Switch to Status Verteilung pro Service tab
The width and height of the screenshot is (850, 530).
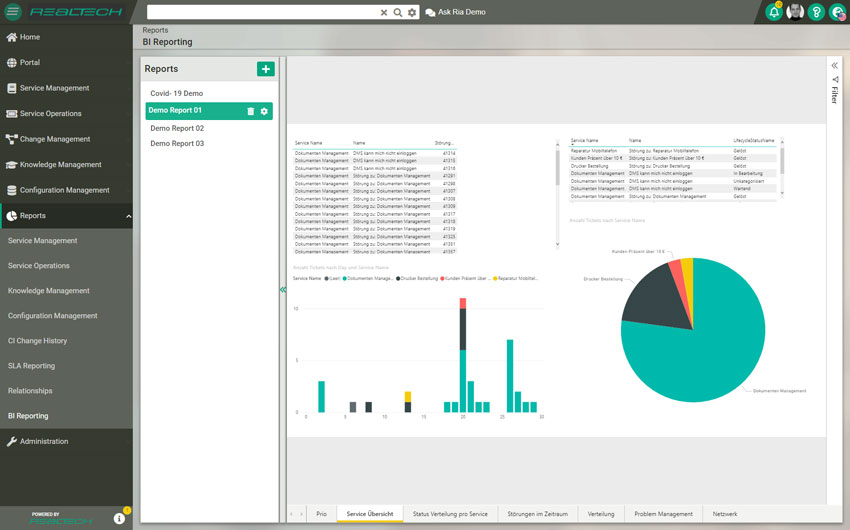(450, 514)
